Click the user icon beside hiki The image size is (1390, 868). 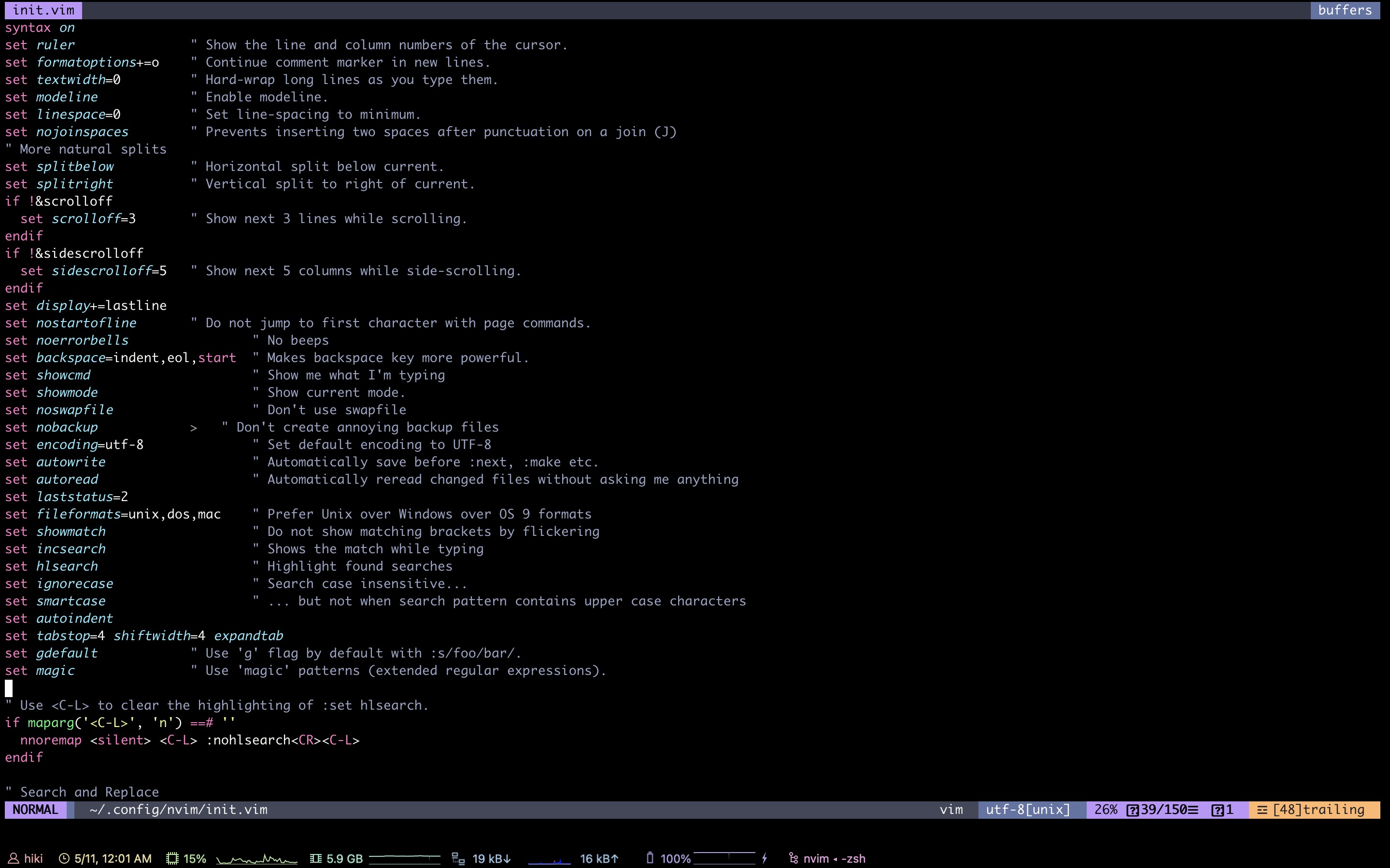(x=14, y=858)
